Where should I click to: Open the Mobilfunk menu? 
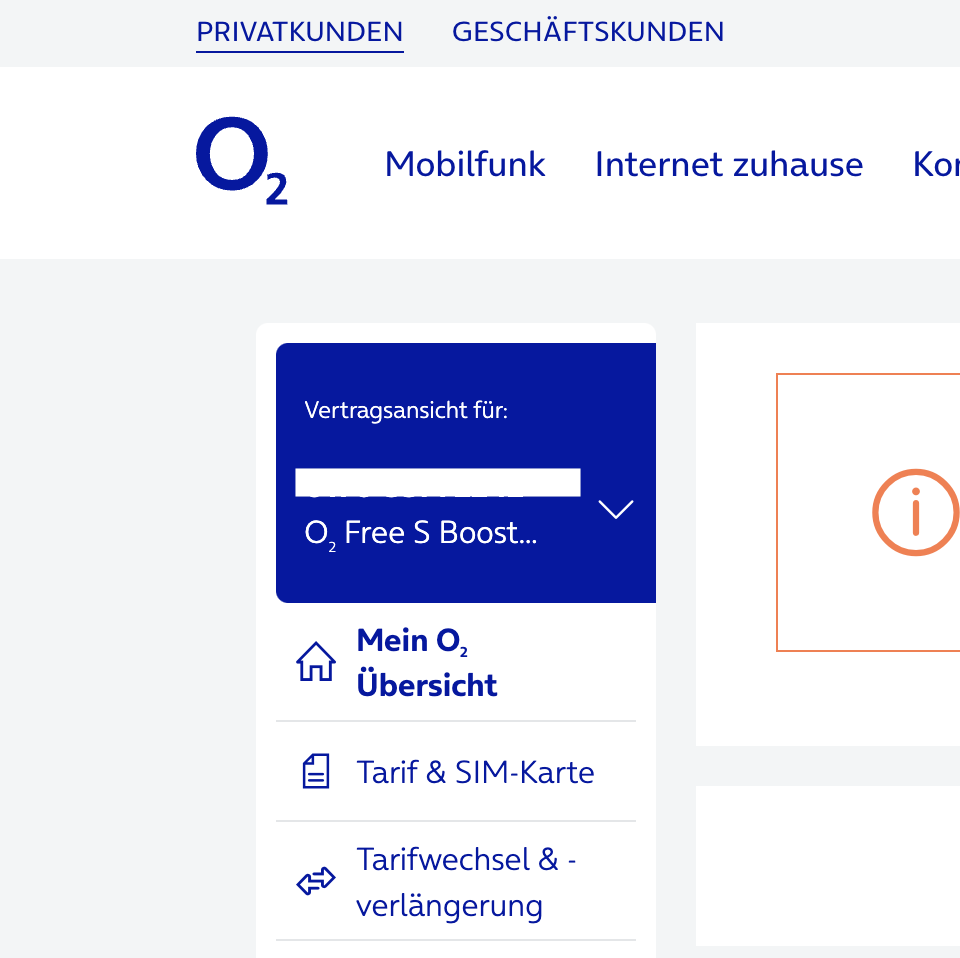(x=465, y=164)
